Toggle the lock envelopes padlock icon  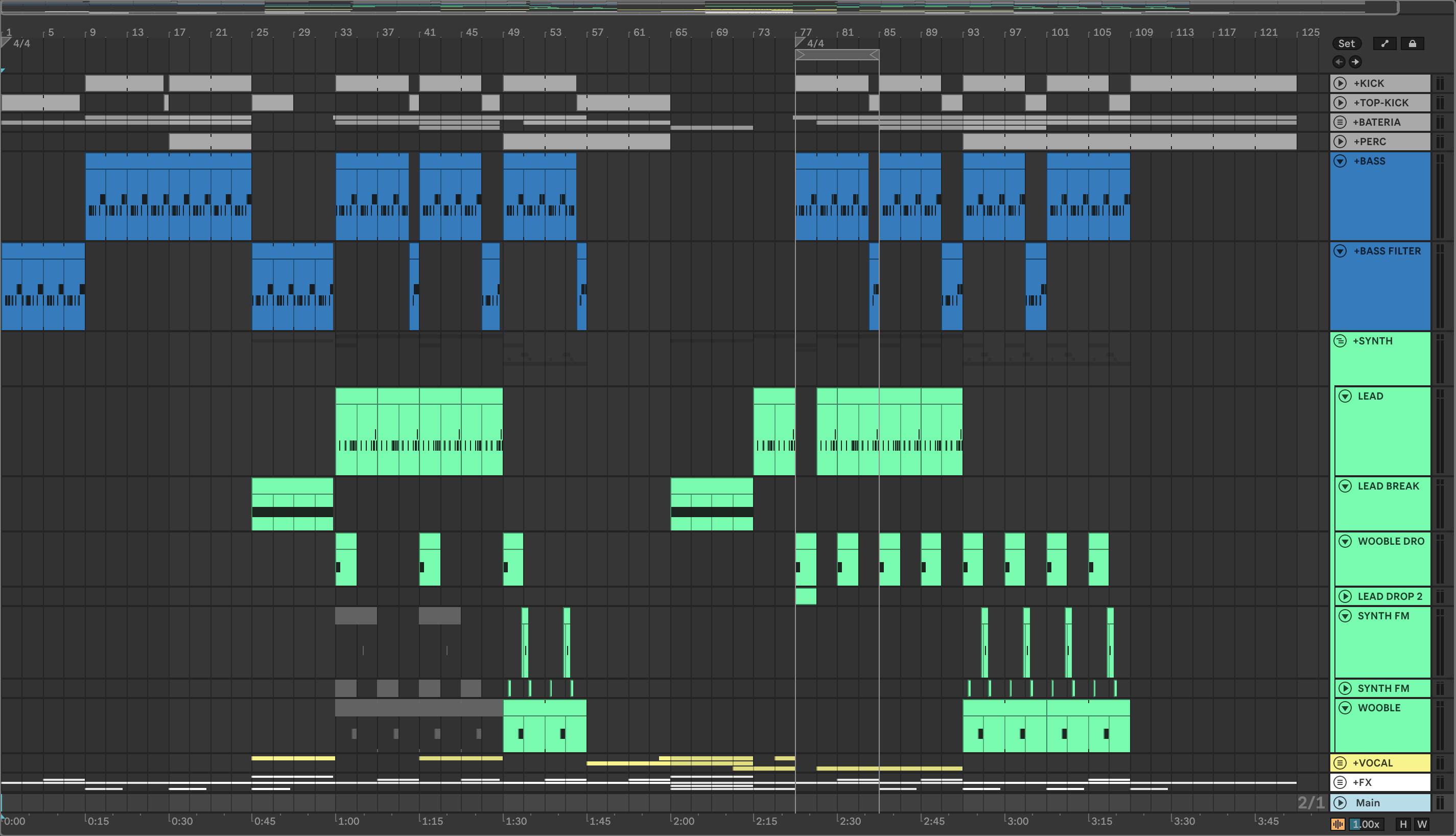(x=1413, y=43)
